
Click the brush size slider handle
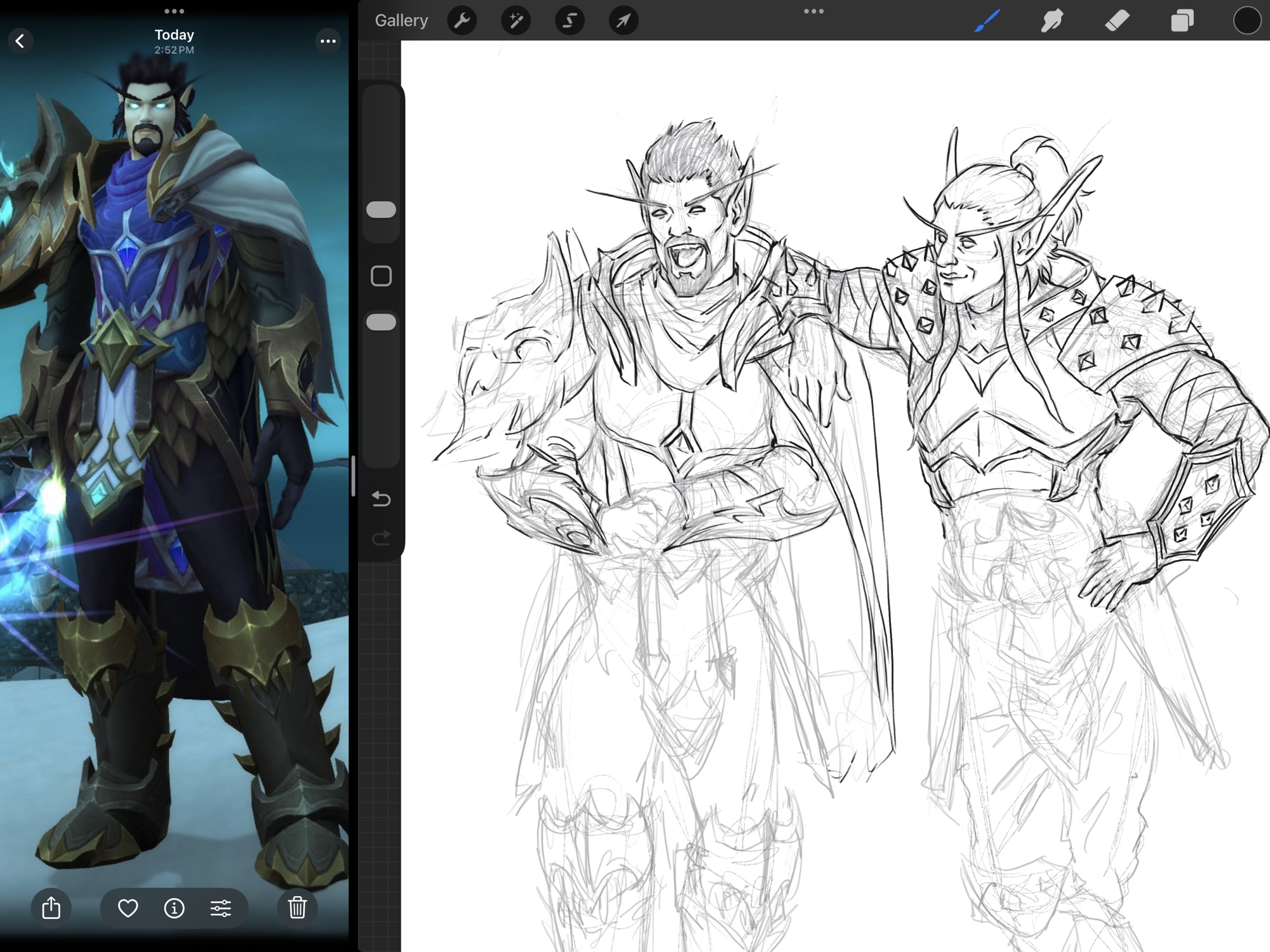coord(381,210)
